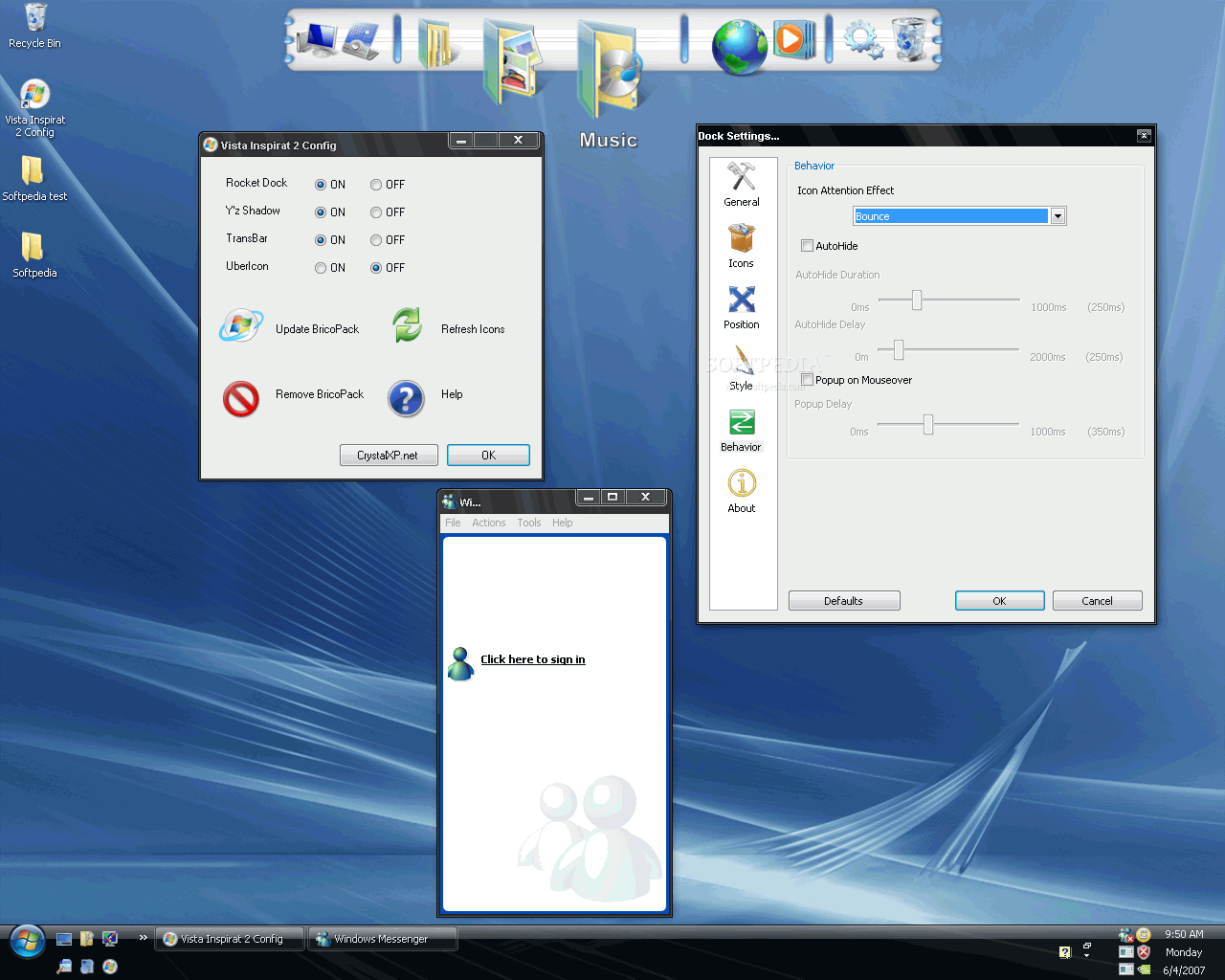
Task: Click the NVIDIA icon in the system tray
Action: pos(1144,969)
